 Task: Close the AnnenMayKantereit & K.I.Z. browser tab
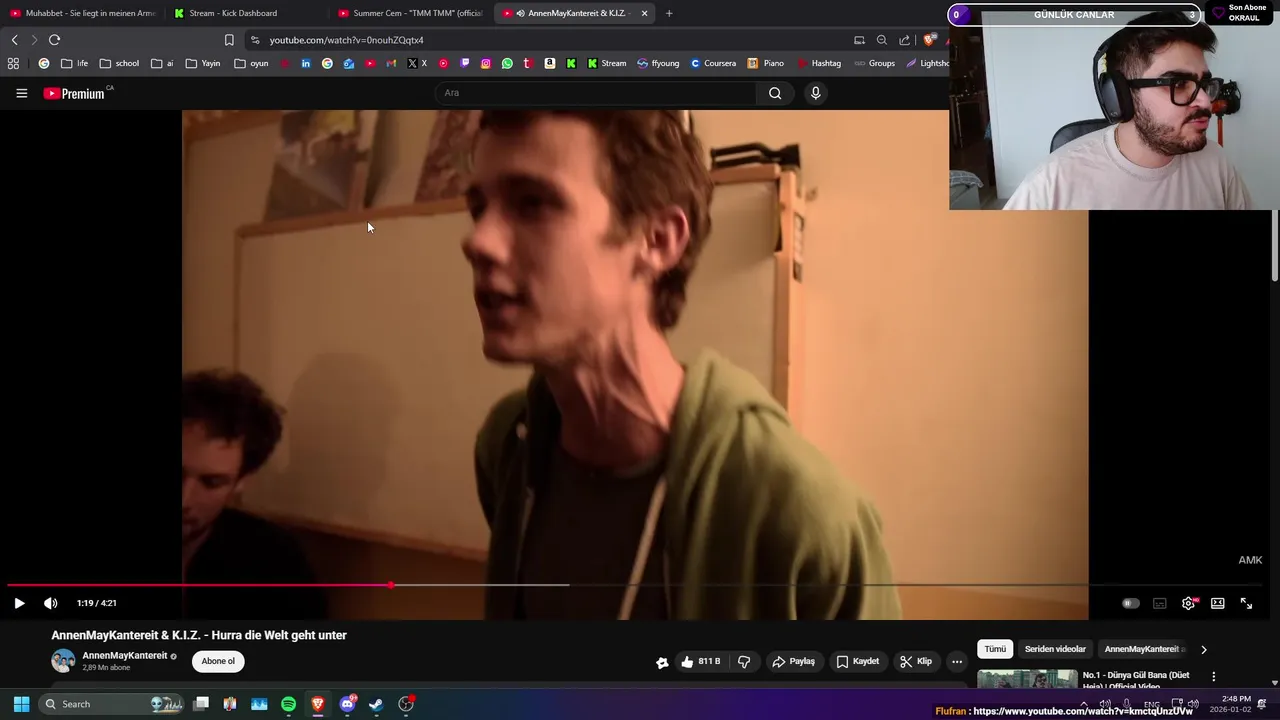[x=644, y=13]
